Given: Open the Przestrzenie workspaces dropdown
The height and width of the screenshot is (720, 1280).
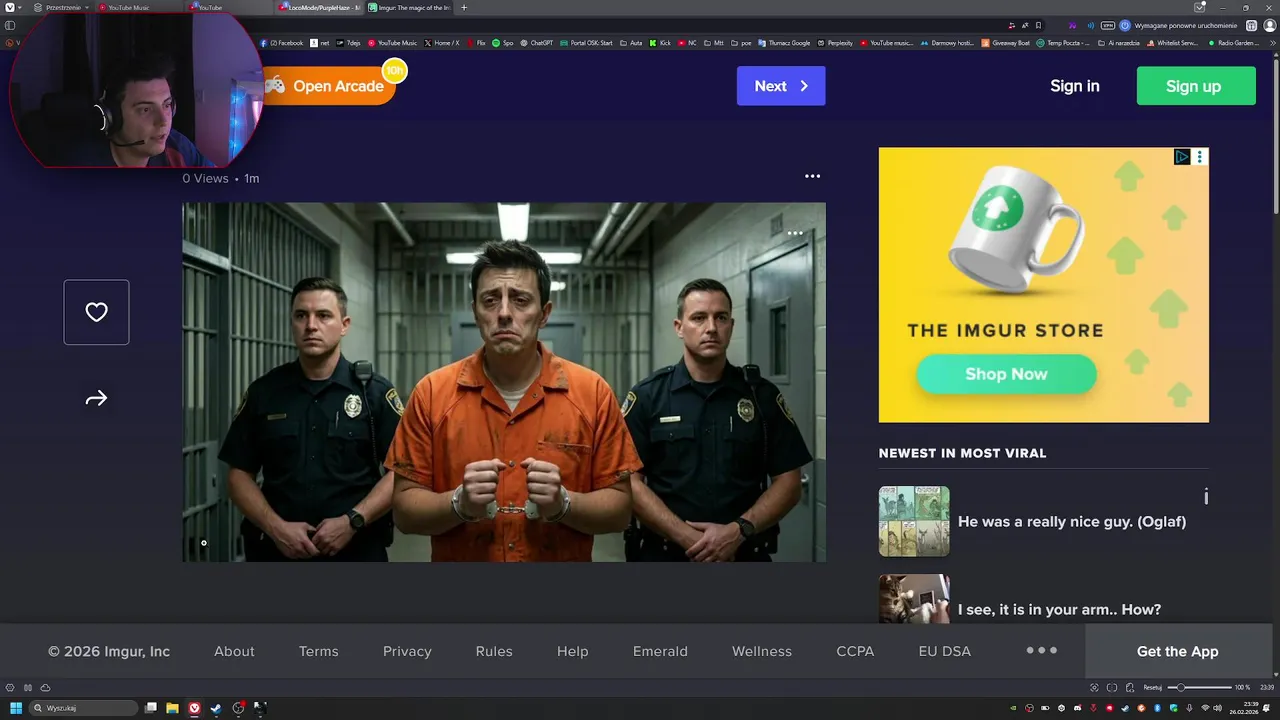Looking at the screenshot, I should coord(60,7).
